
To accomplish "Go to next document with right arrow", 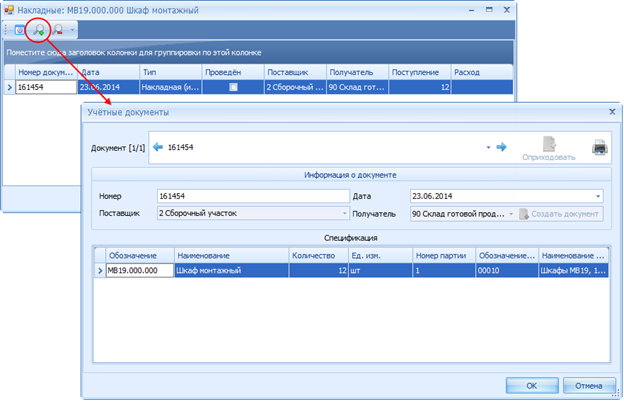I will 502,147.
